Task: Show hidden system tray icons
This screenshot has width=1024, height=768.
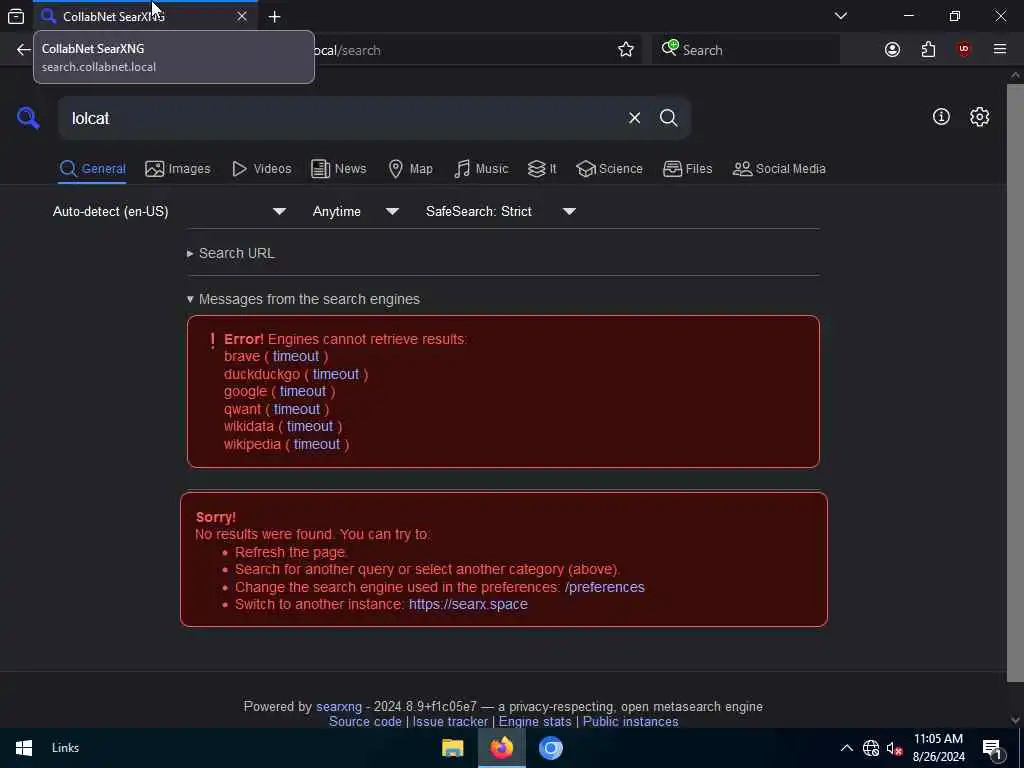Action: point(846,748)
